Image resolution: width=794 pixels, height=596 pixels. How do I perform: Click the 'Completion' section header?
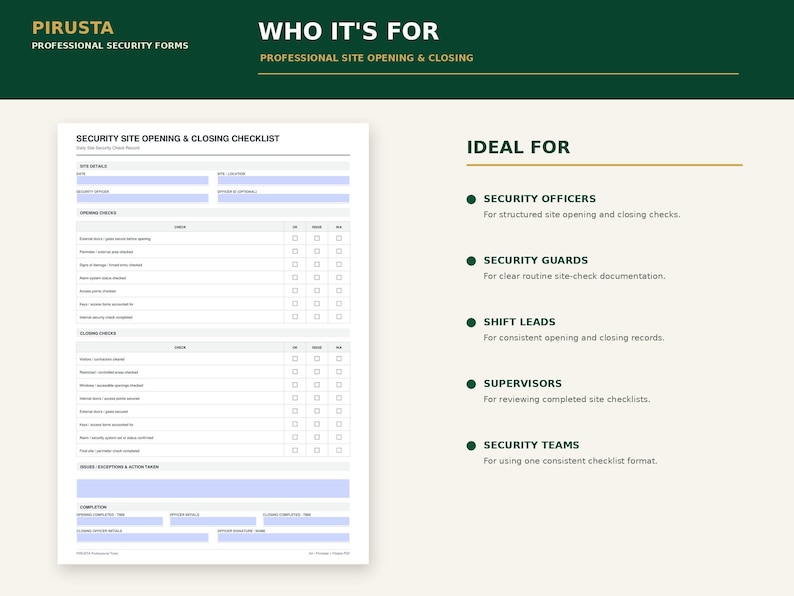click(x=213, y=507)
